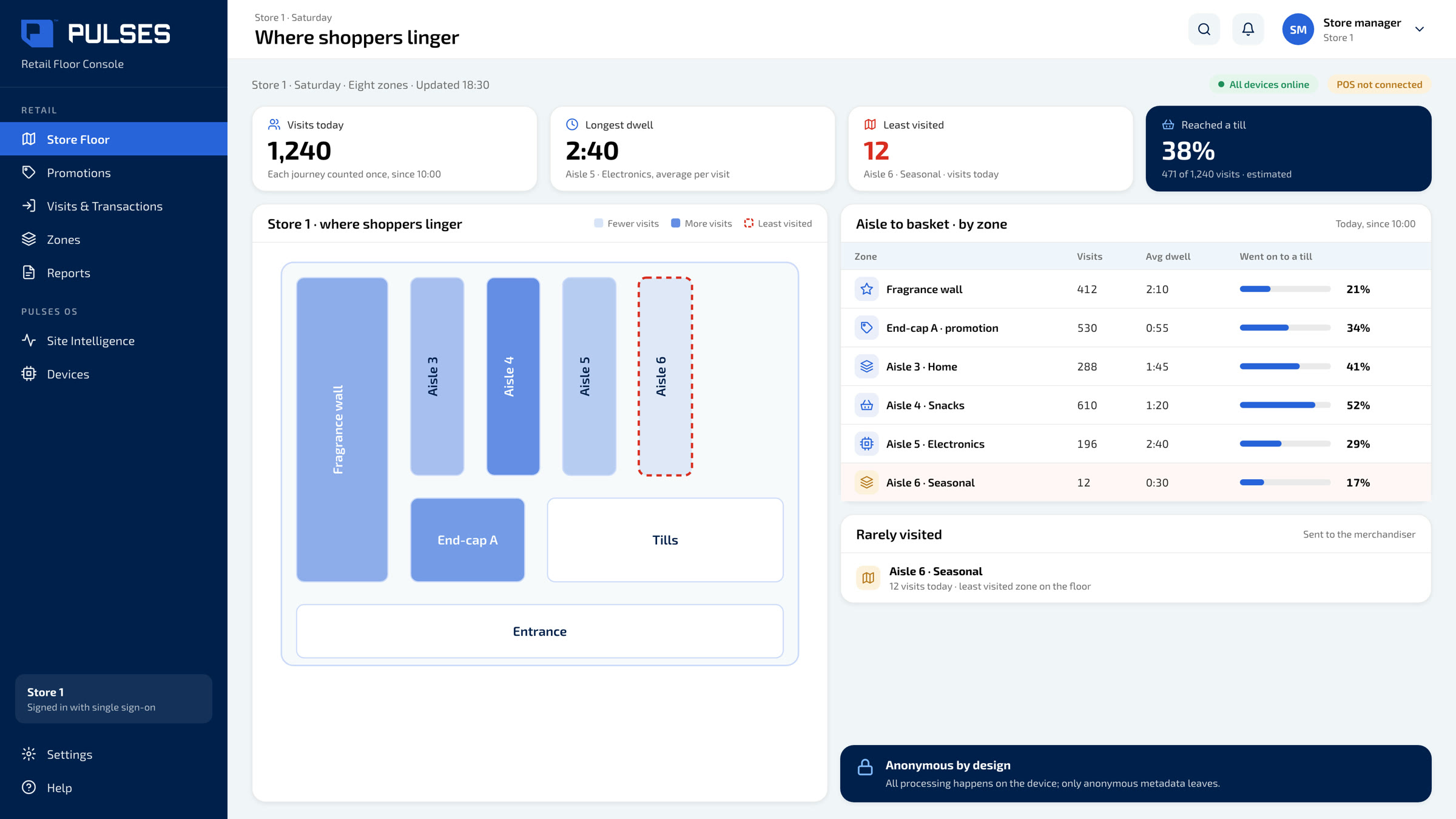Click the PULSES logo icon
Viewport: 1456px width, 819px height.
pyautogui.click(x=38, y=33)
